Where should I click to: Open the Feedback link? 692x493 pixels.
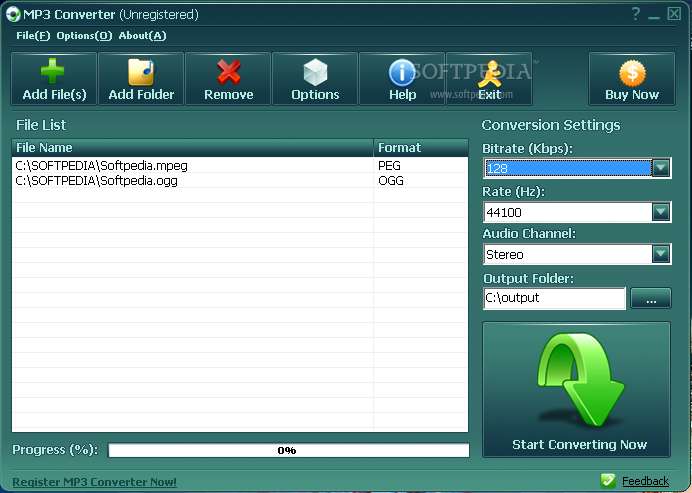click(x=645, y=481)
